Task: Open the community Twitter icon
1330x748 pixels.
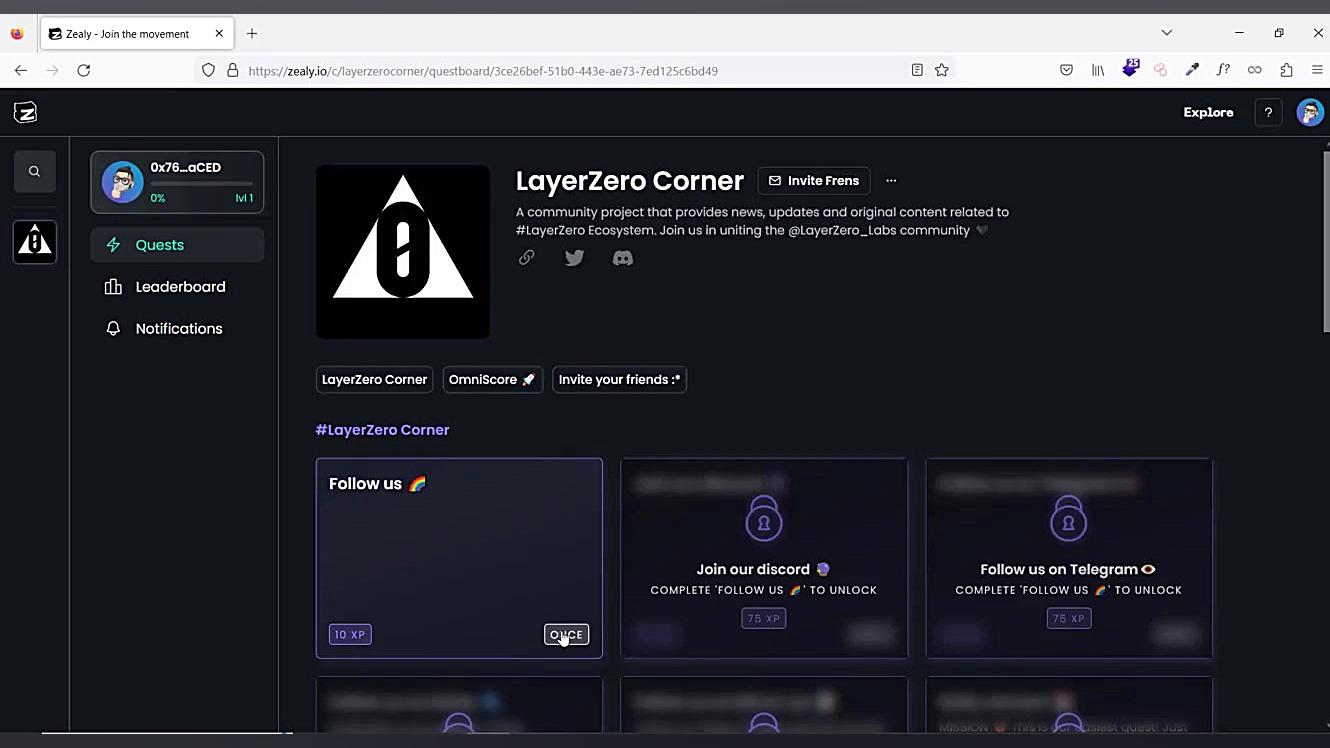Action: (x=574, y=258)
